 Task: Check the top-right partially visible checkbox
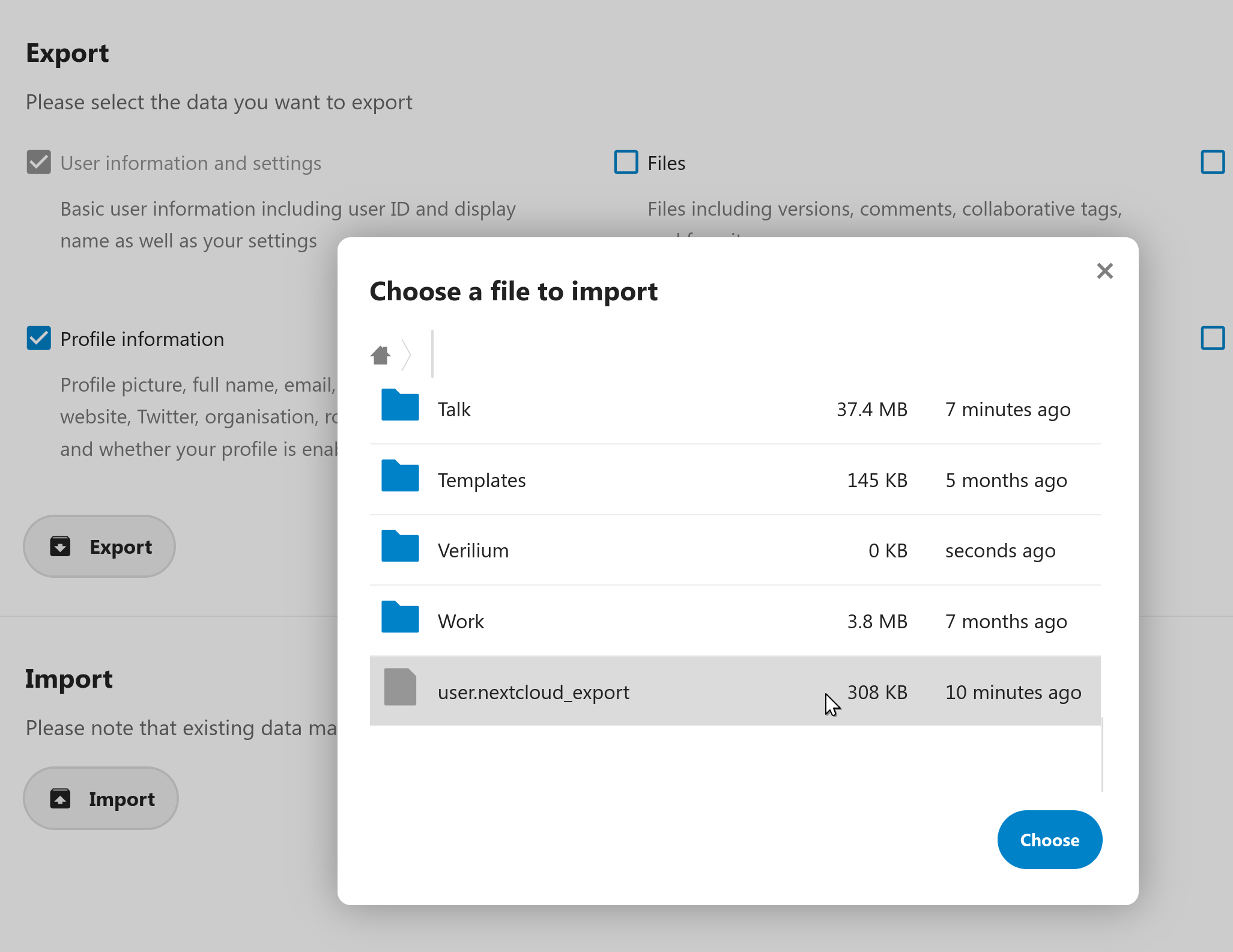[x=1212, y=162]
